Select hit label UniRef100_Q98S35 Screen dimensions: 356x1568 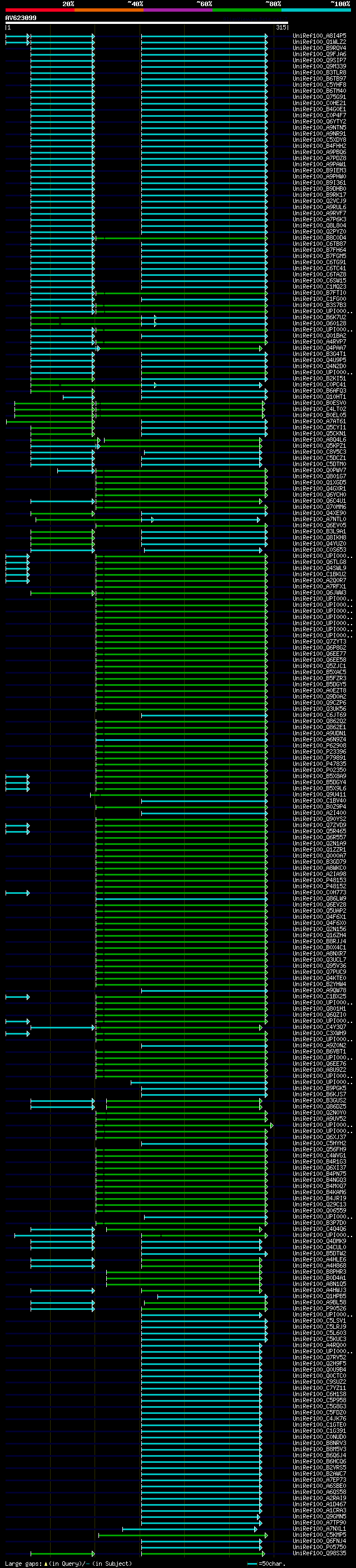tap(319, 1553)
